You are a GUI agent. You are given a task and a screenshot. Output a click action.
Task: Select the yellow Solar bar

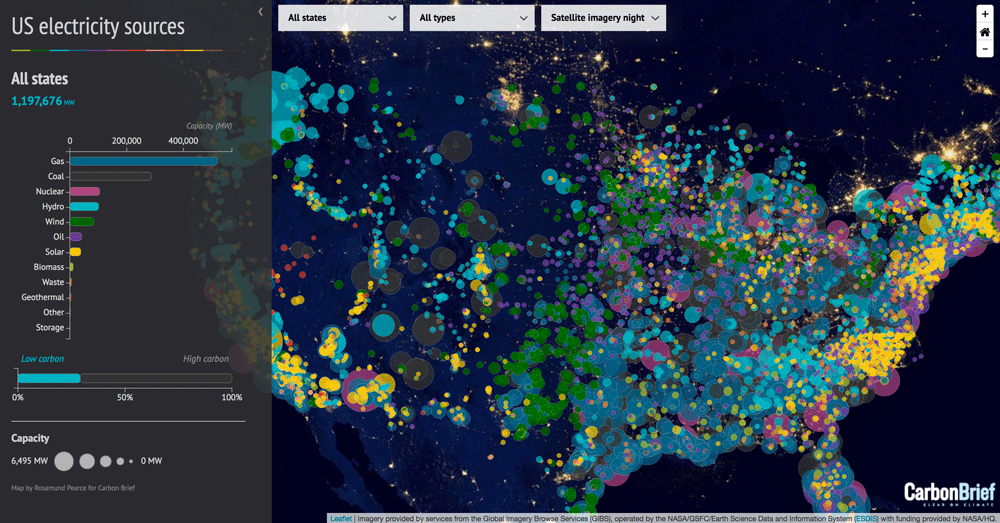(75, 252)
